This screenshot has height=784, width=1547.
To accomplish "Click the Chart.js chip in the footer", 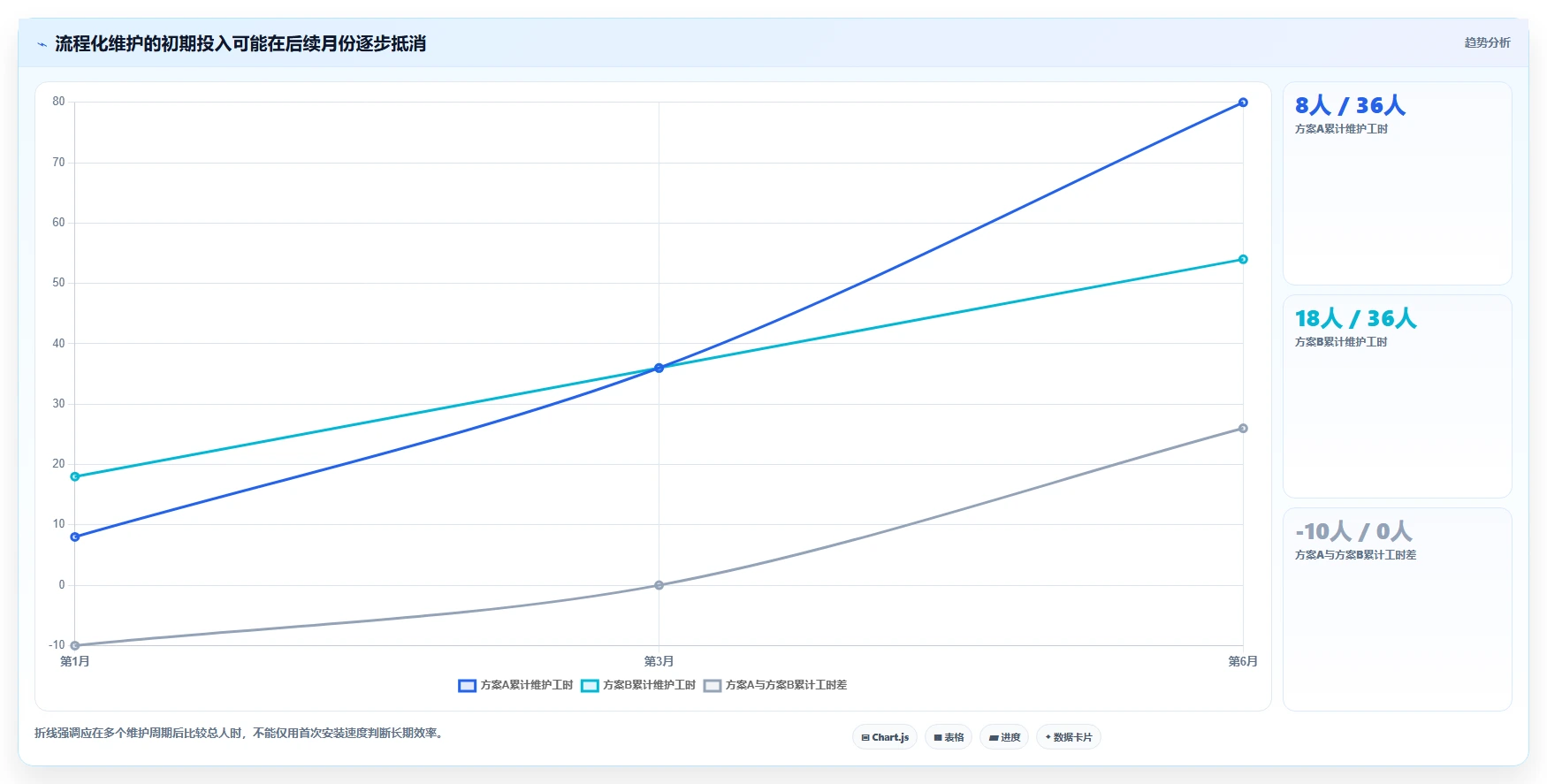I will 885,737.
